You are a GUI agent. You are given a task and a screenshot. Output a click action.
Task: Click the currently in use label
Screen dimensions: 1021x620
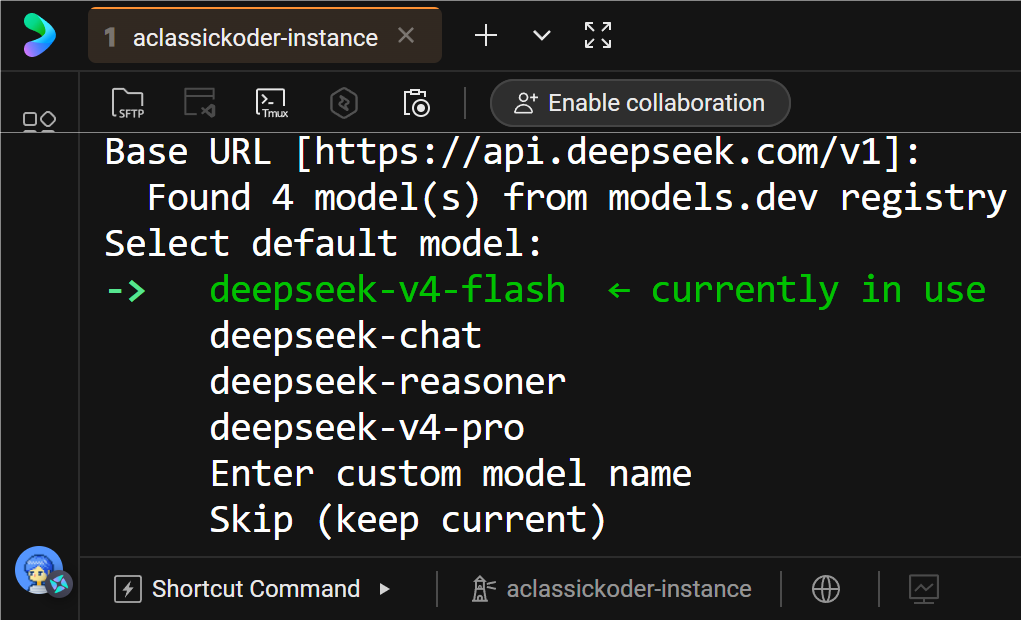(818, 290)
